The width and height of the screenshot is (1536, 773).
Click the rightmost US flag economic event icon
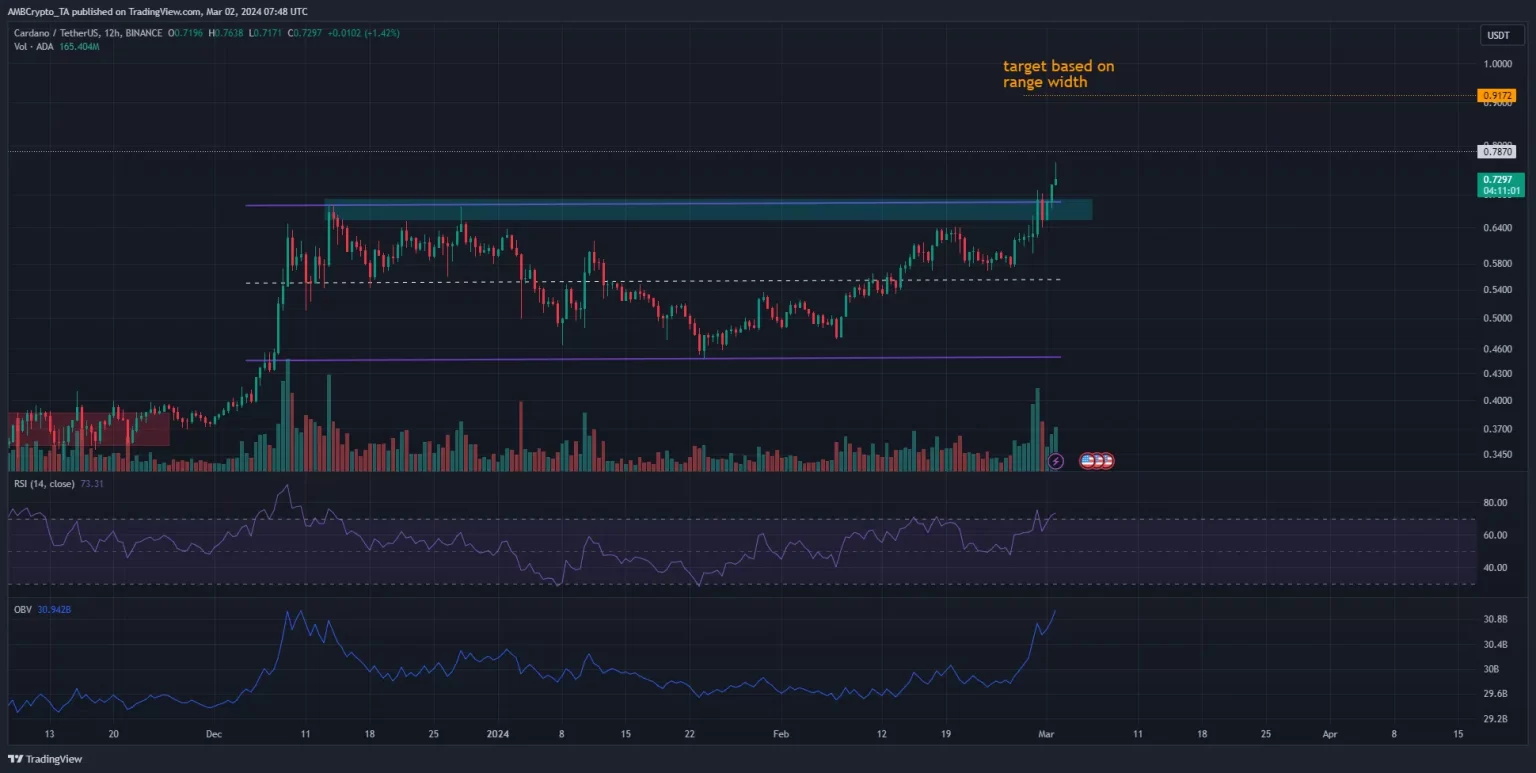(1107, 461)
